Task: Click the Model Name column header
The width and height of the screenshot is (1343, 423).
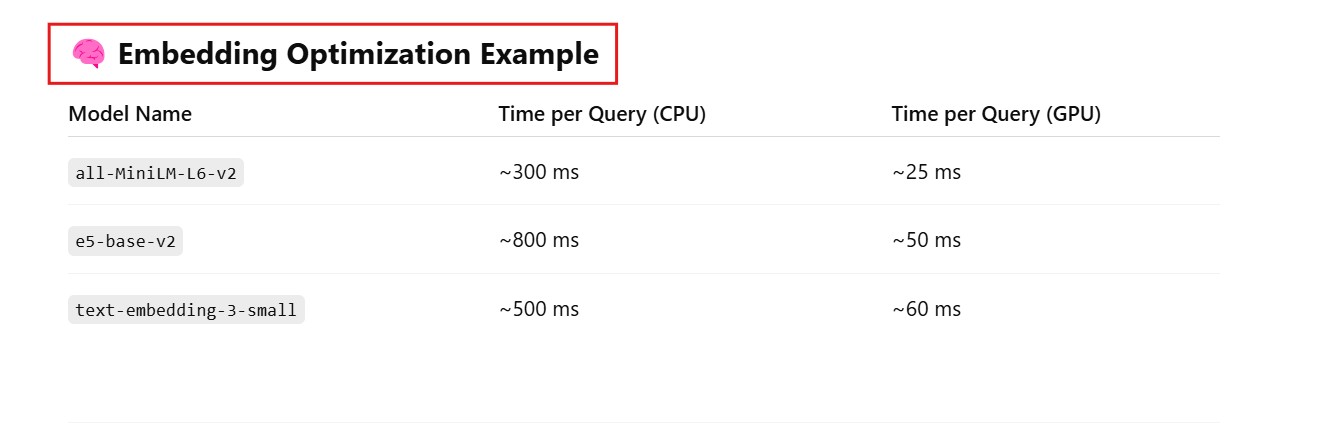Action: (x=130, y=114)
